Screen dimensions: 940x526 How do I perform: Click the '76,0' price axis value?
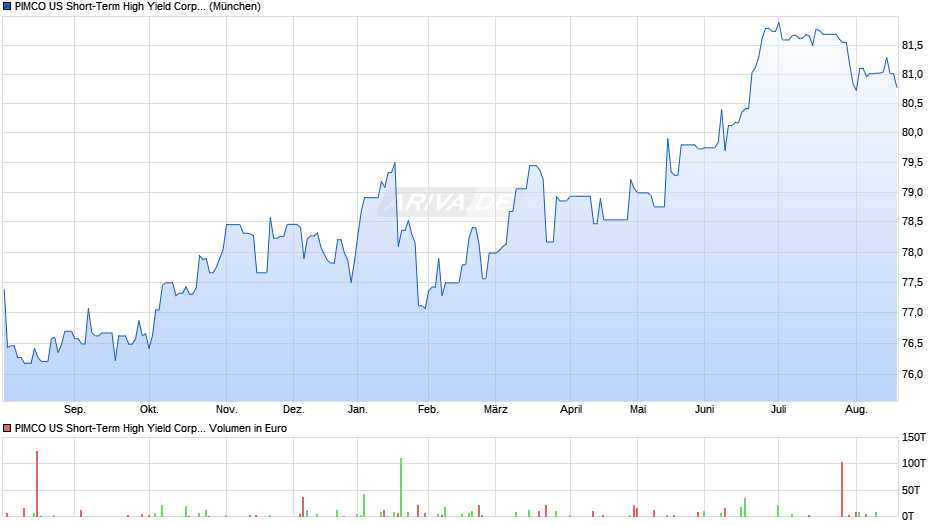(912, 374)
